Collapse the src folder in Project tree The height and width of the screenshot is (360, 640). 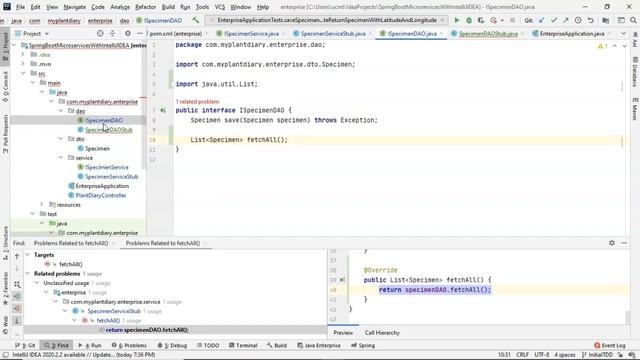coord(23,73)
